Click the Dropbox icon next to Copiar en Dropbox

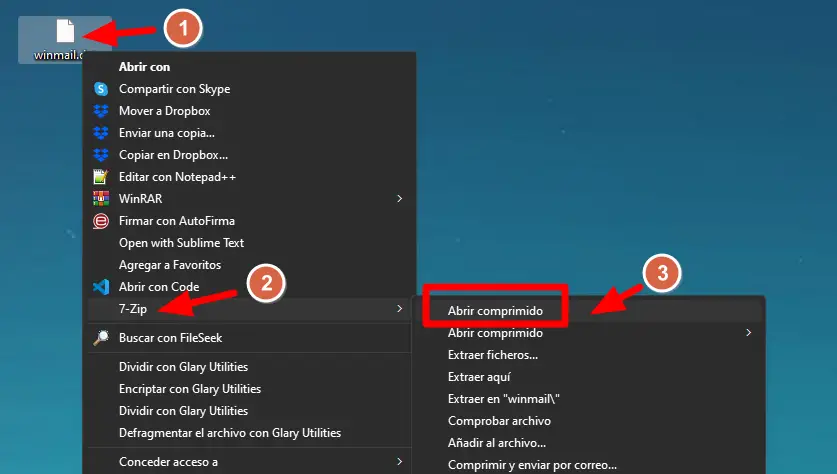click(x=101, y=155)
